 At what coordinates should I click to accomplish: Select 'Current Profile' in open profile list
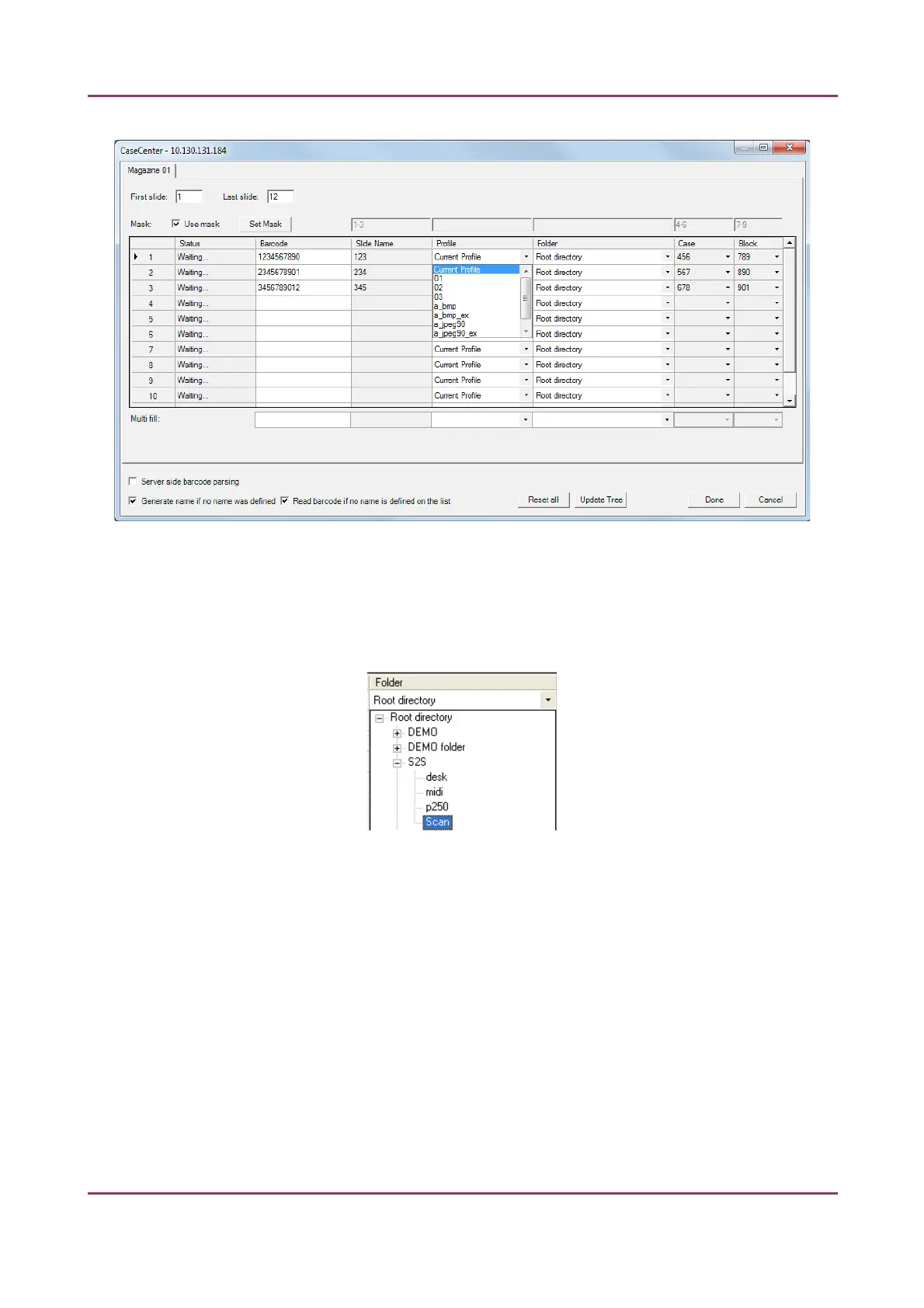point(476,270)
